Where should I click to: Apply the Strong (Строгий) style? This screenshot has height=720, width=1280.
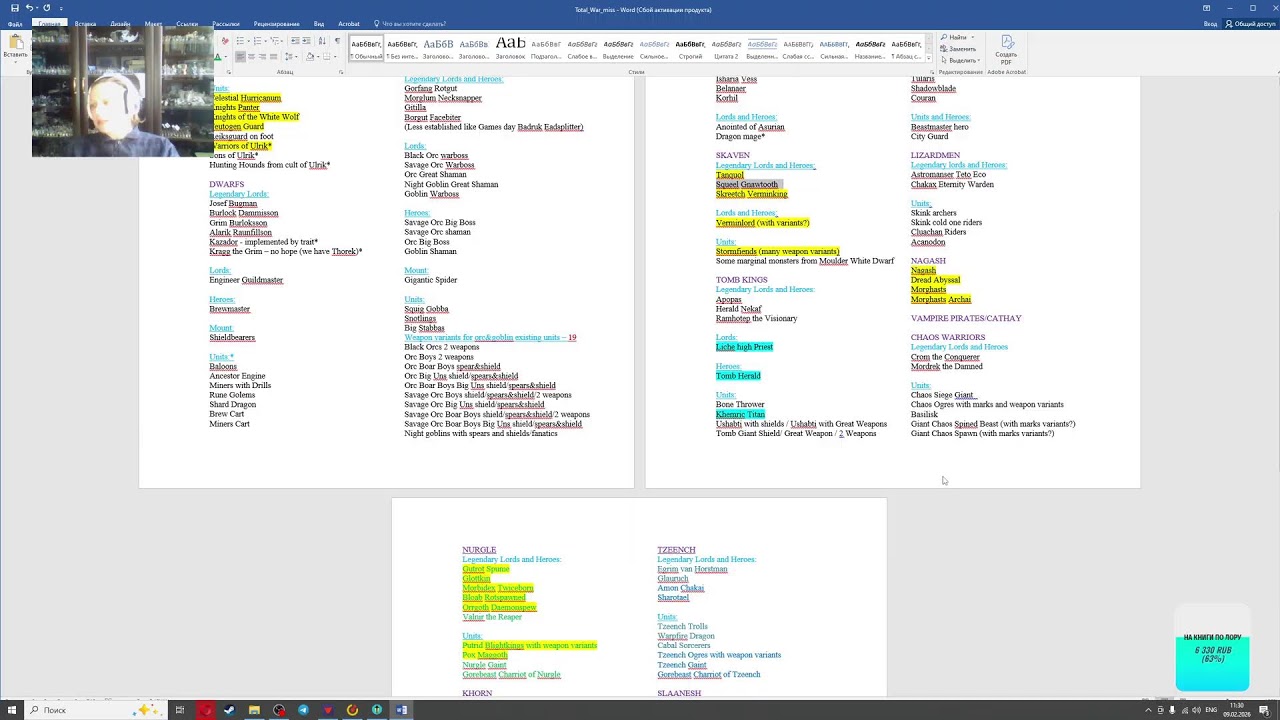point(690,49)
